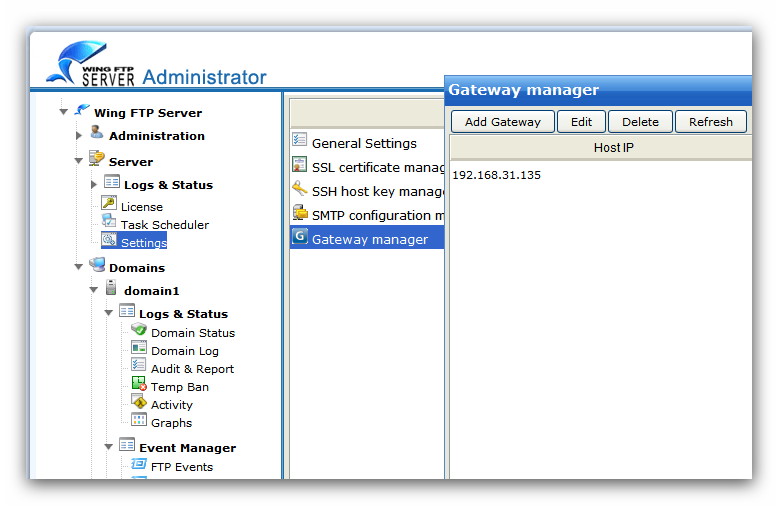Click the domain1 Logs & Status icon
This screenshot has height=505, width=778.
[x=127, y=311]
